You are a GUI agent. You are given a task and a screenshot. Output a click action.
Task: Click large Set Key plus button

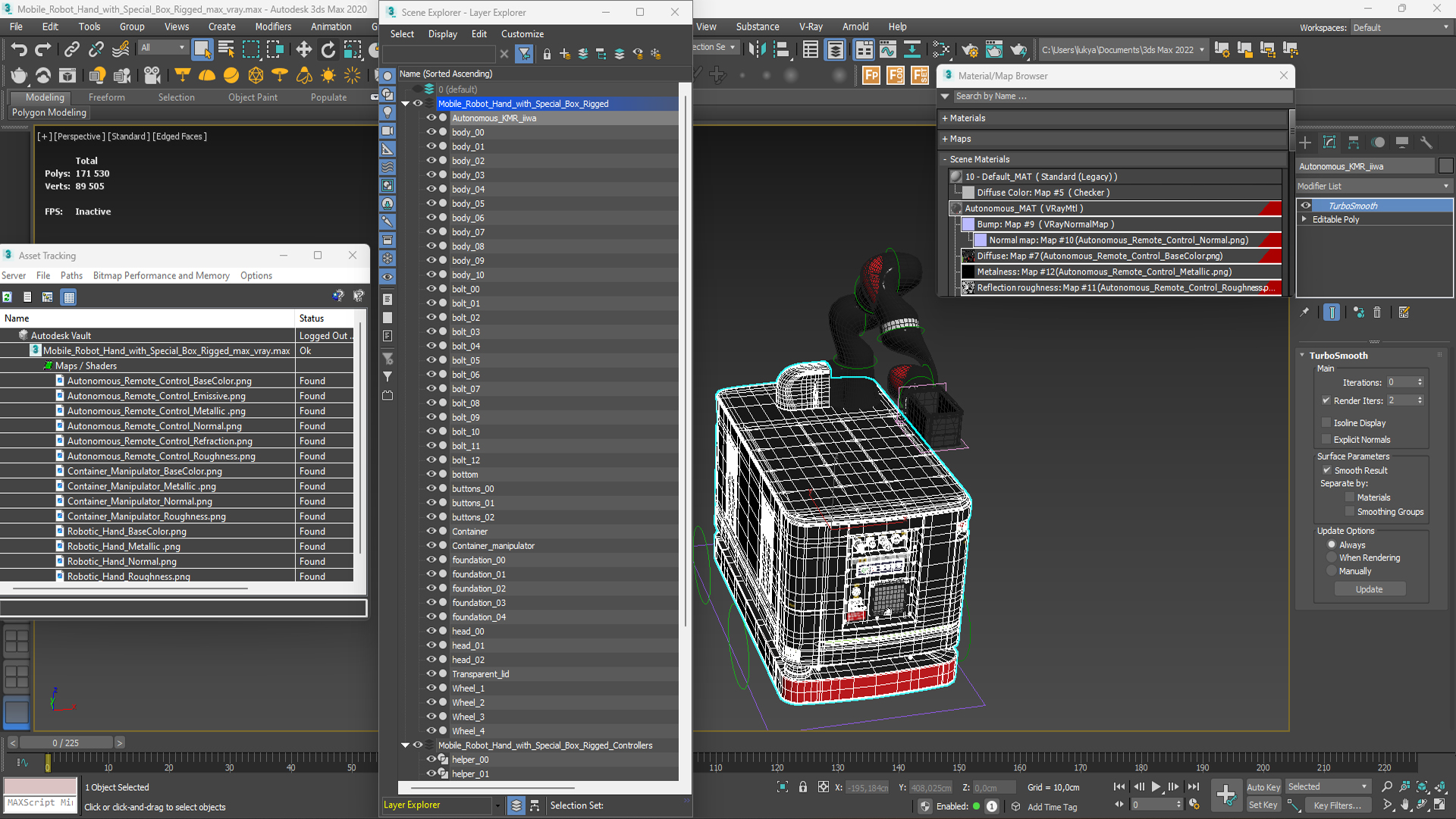[x=1226, y=795]
